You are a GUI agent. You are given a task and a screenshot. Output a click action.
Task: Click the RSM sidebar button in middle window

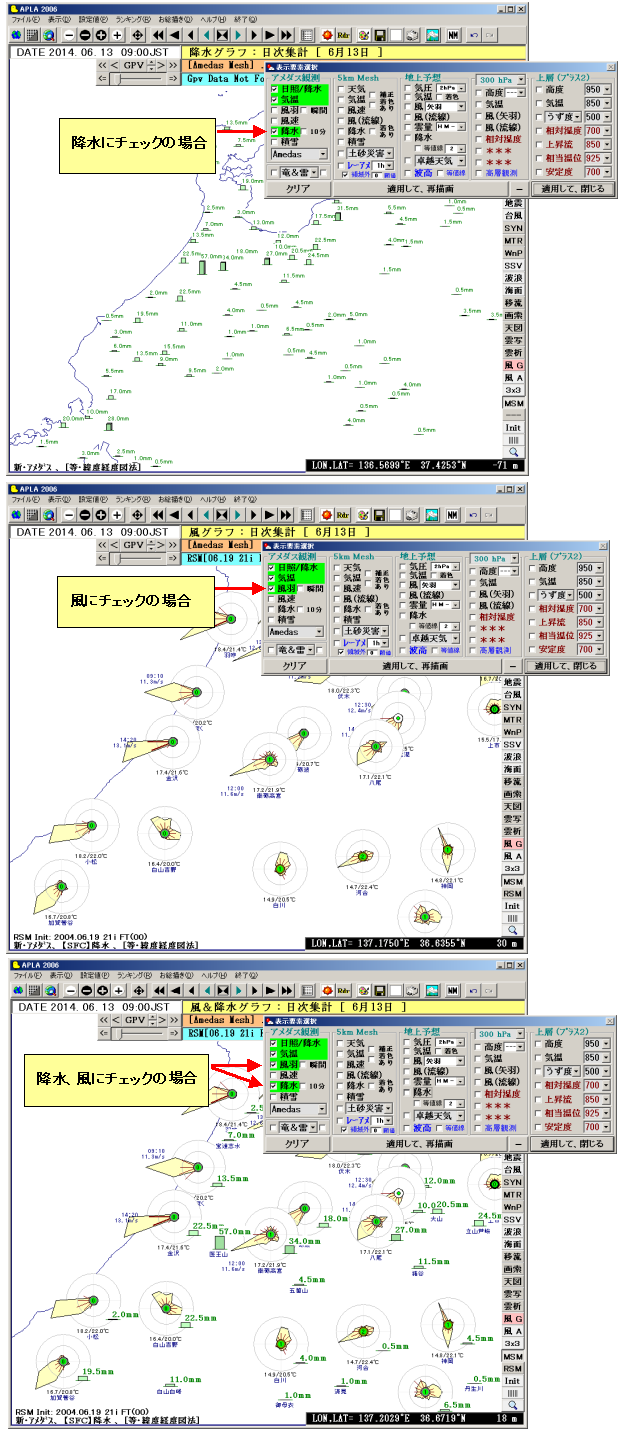(x=512, y=895)
